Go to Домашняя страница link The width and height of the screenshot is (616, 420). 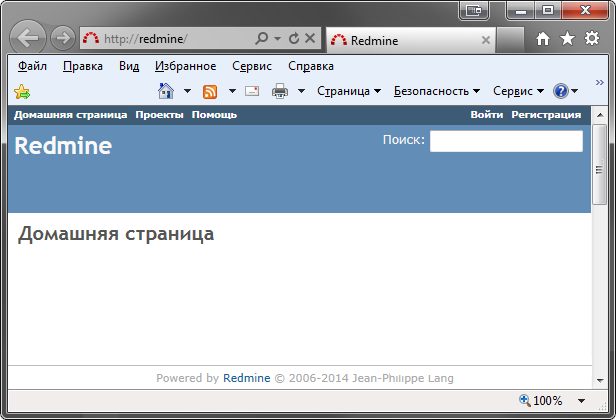(71, 115)
